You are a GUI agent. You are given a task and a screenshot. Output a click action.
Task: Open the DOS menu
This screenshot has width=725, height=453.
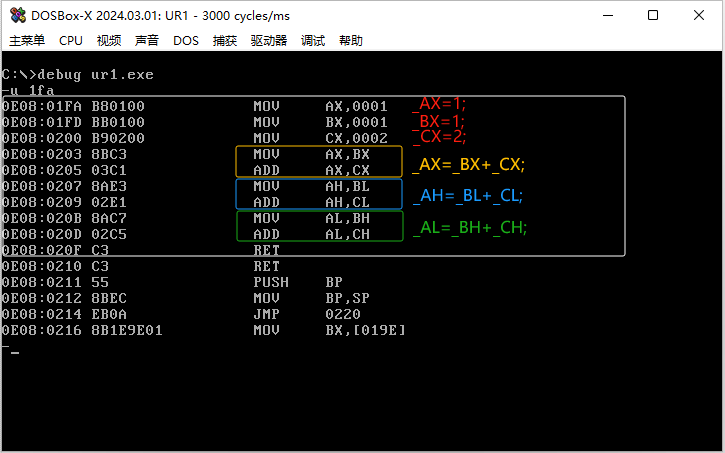186,41
